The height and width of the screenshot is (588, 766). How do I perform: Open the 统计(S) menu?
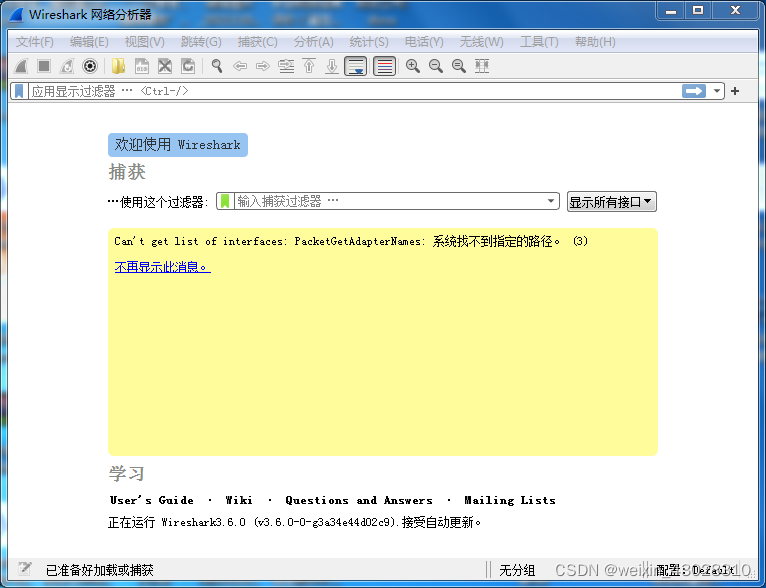369,42
